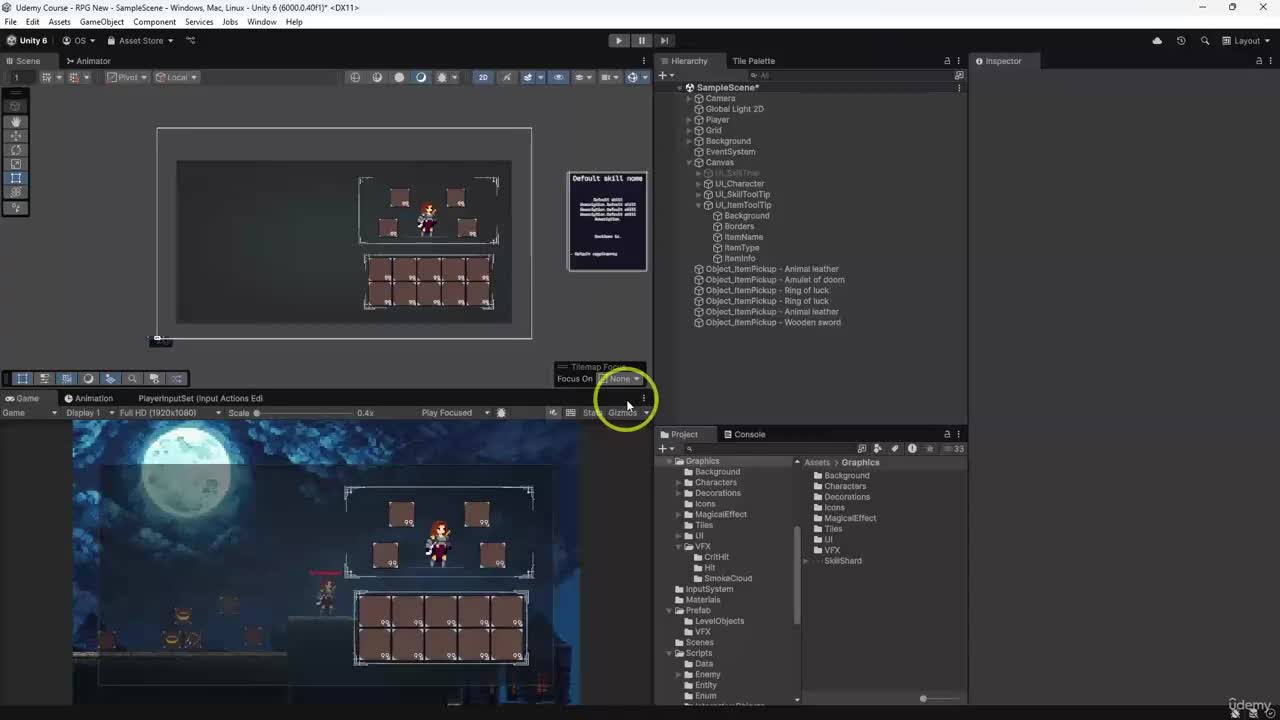Open the File menu

(10, 21)
